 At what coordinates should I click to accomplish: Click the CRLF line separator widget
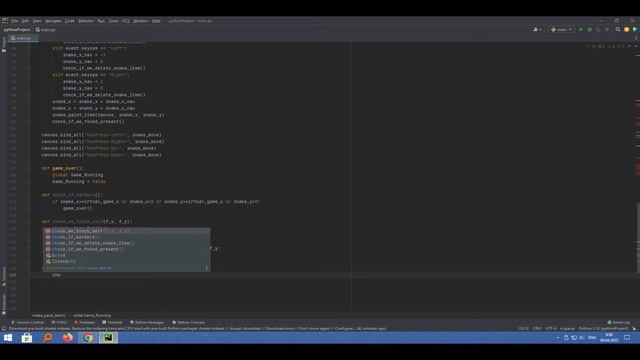pos(537,329)
